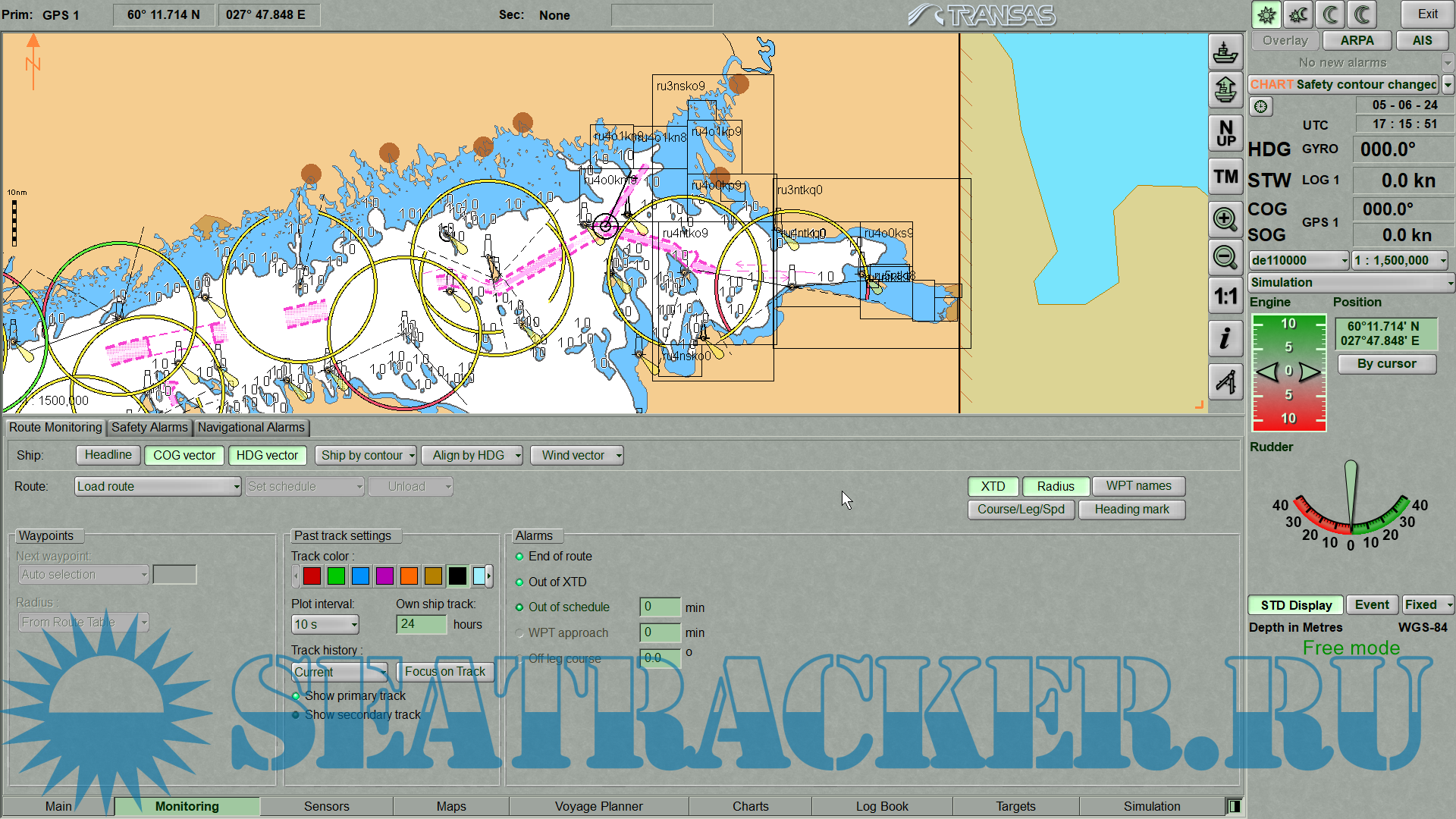This screenshot has height=819, width=1456.
Task: Enable Show secondary track option
Action: coord(296,715)
